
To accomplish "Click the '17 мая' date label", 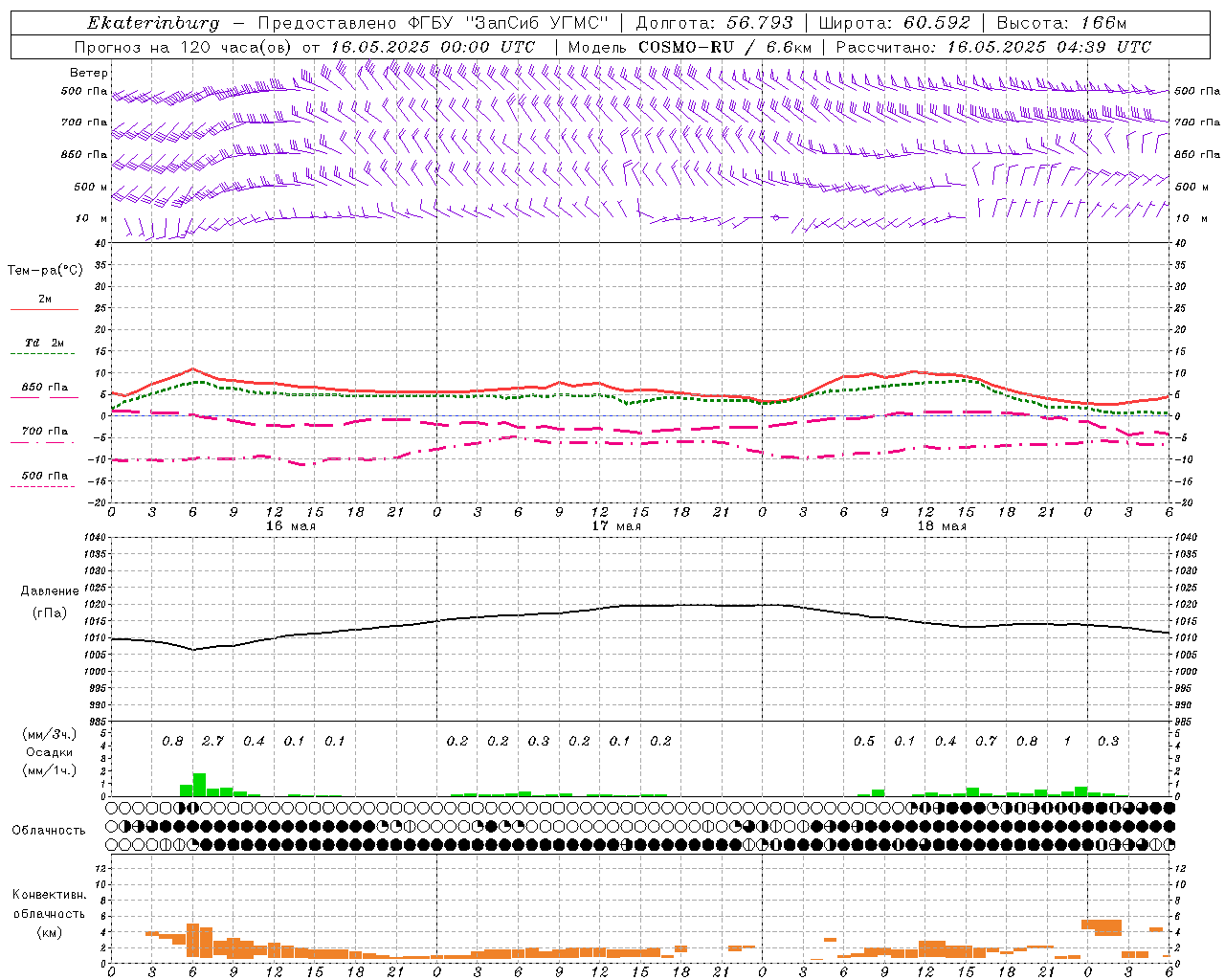I will [615, 526].
